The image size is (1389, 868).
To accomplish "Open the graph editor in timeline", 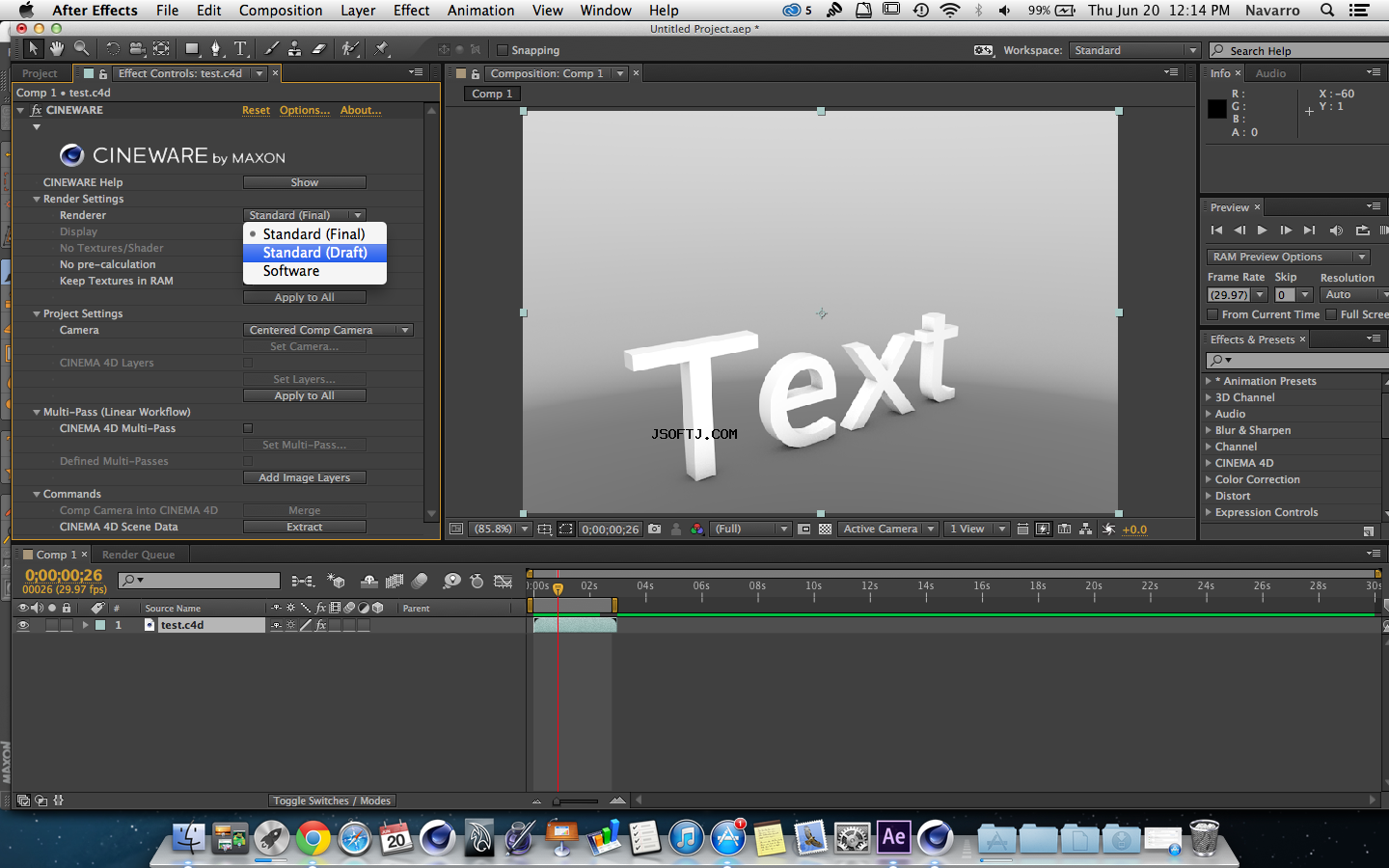I will tap(503, 581).
